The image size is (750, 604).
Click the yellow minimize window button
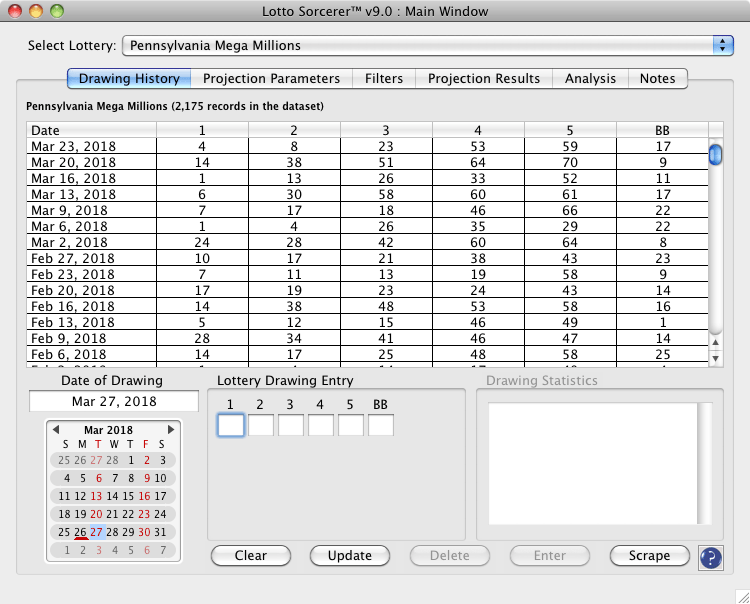[36, 11]
